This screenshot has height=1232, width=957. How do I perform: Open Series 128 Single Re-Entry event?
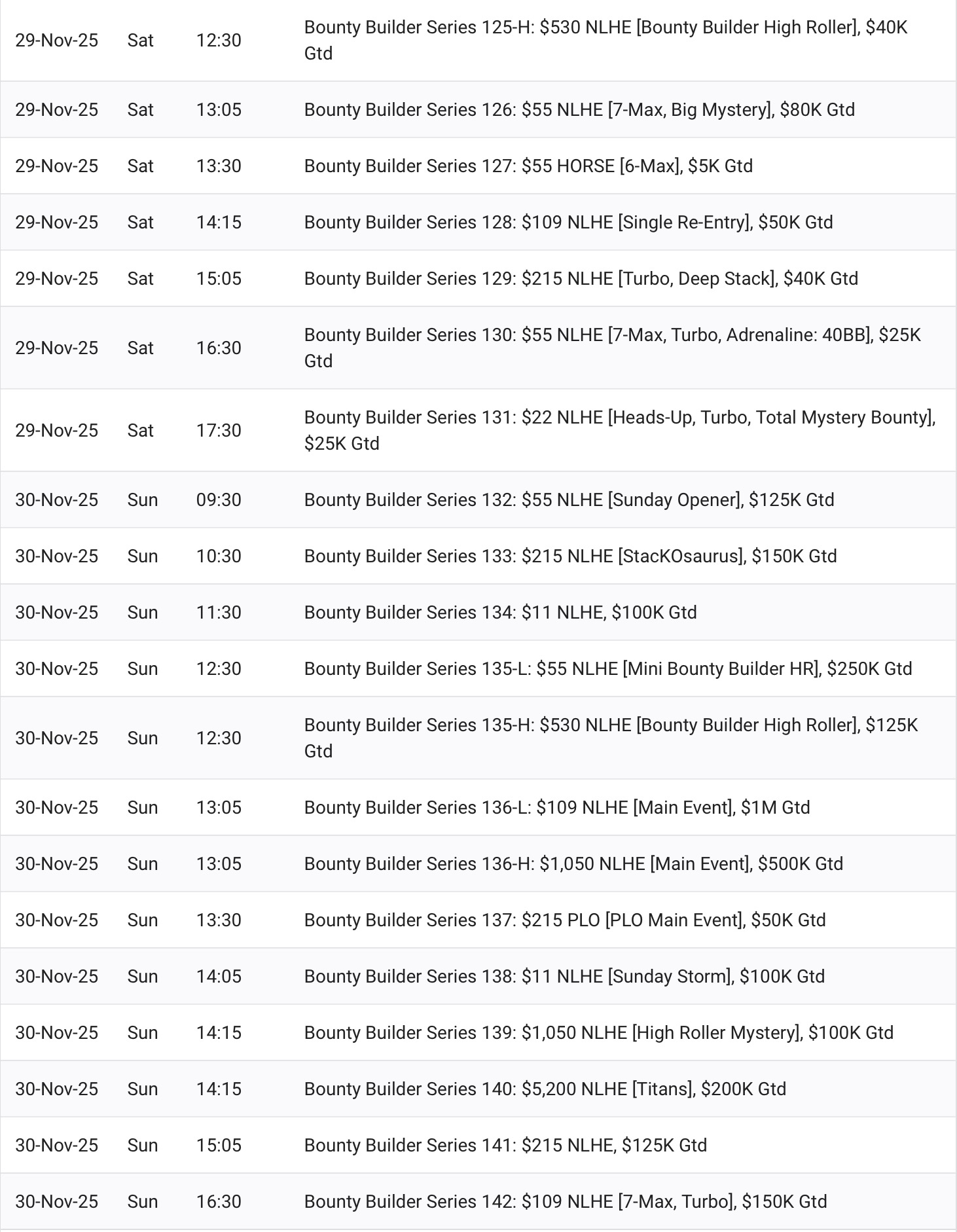pos(568,222)
